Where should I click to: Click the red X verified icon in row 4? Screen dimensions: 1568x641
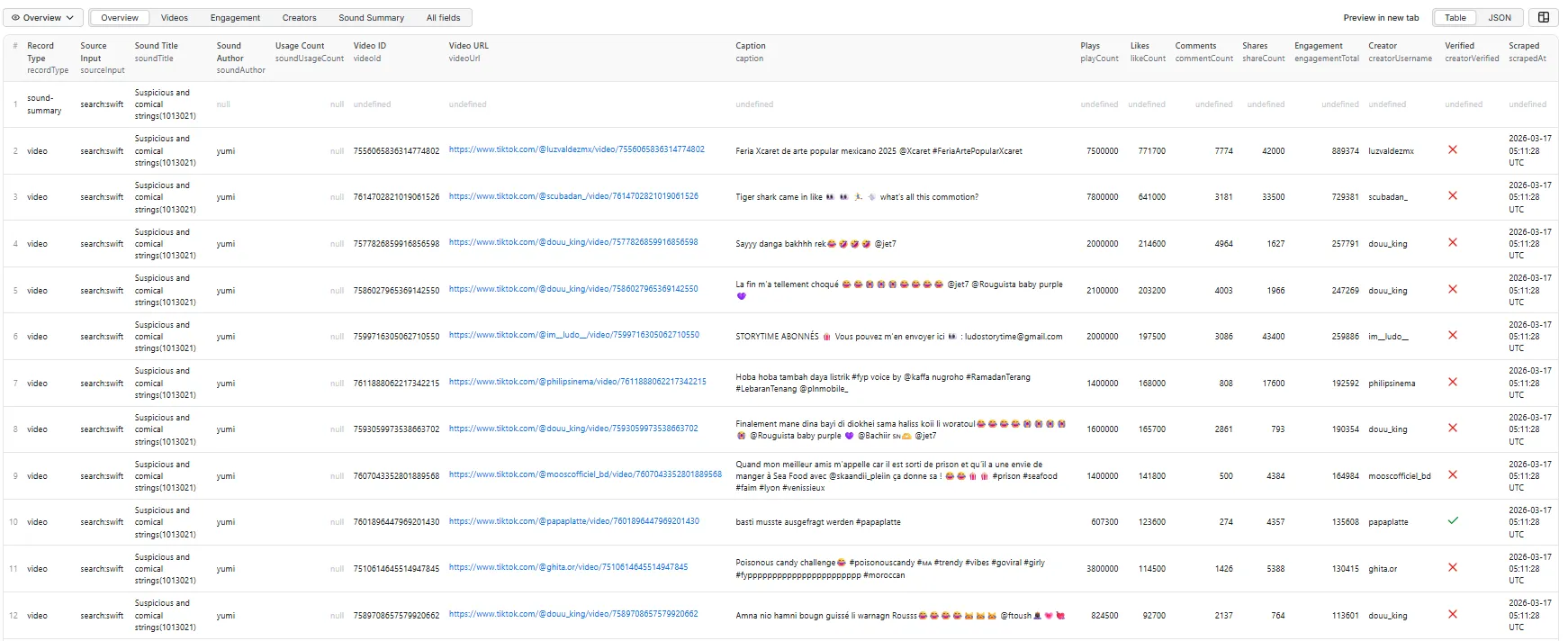[x=1452, y=243]
